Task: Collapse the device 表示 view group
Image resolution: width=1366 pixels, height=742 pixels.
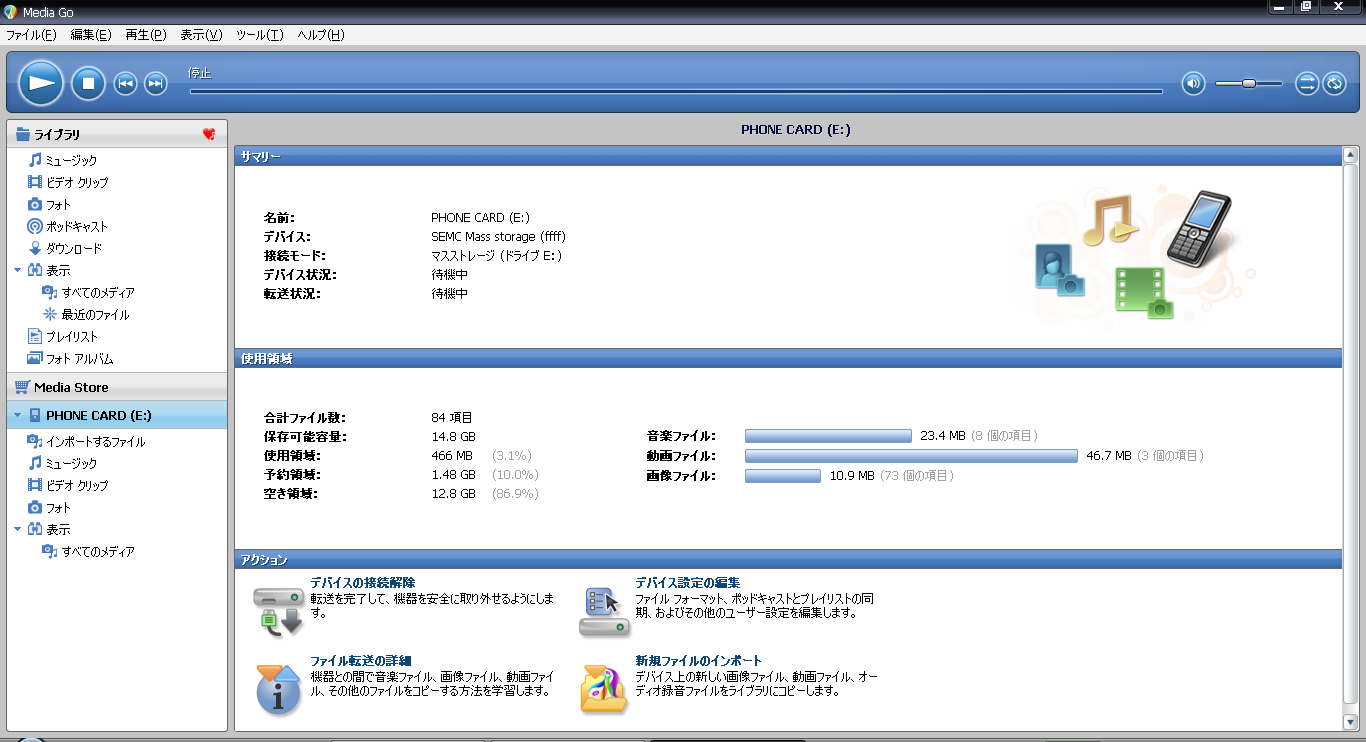Action: (17, 529)
